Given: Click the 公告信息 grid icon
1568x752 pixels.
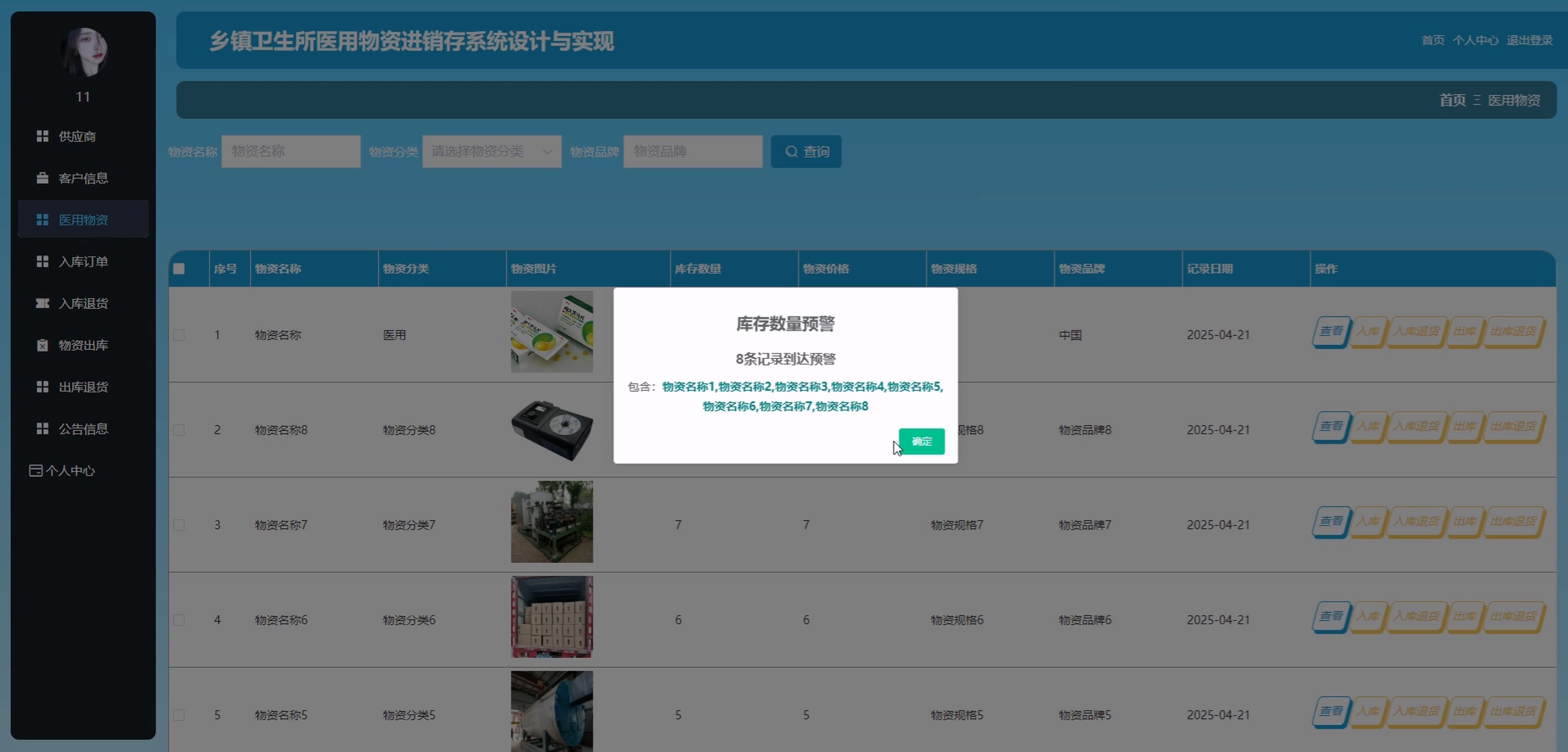Looking at the screenshot, I should (x=42, y=429).
